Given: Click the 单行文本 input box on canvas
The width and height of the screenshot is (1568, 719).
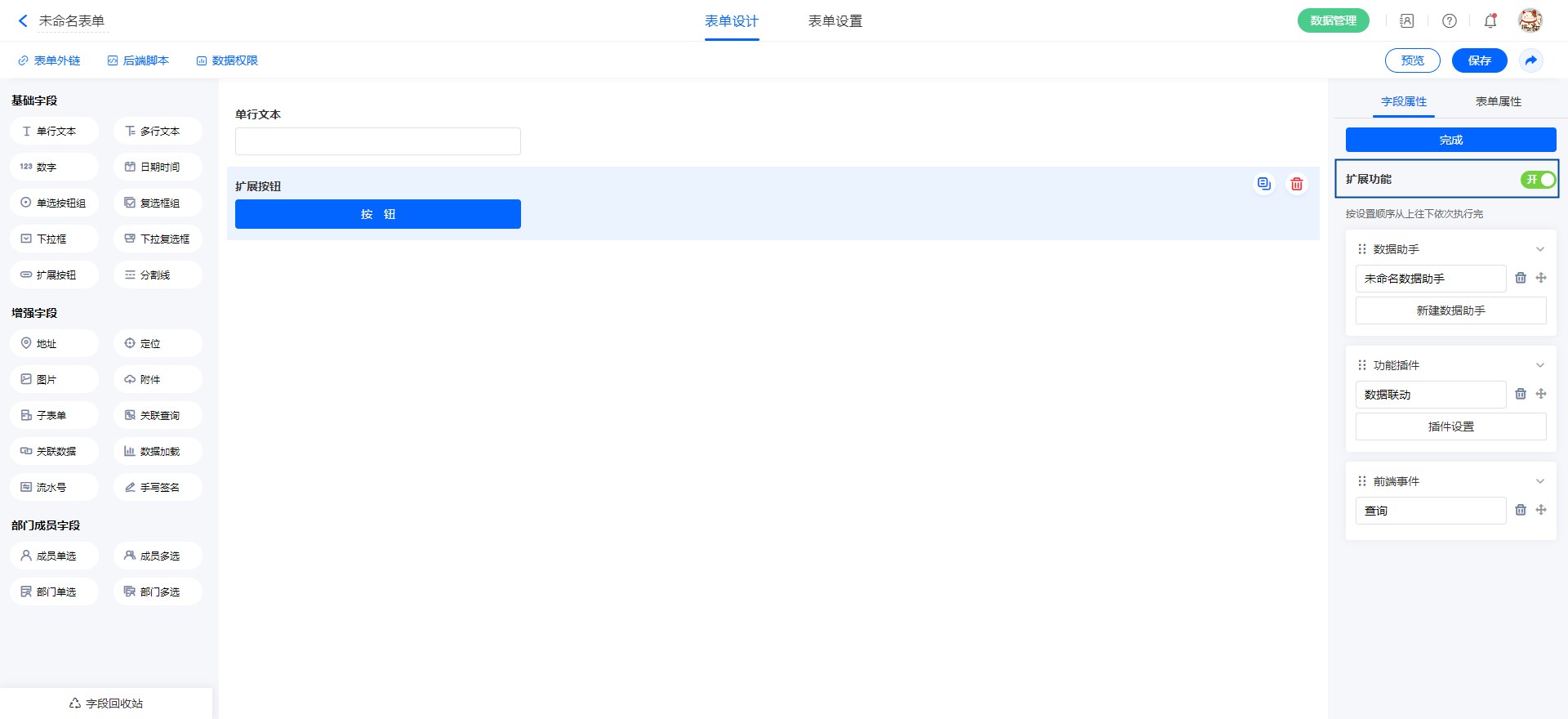Looking at the screenshot, I should coord(377,141).
